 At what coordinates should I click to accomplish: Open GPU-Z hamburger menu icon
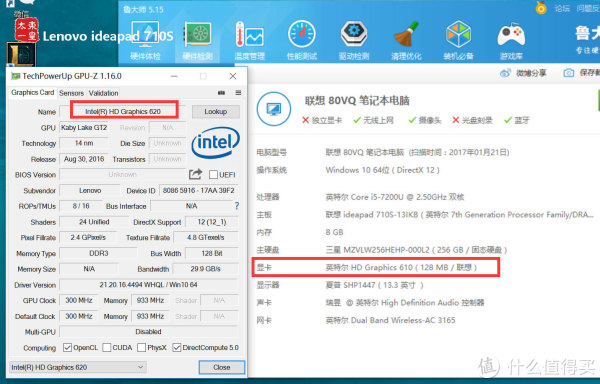(x=238, y=93)
